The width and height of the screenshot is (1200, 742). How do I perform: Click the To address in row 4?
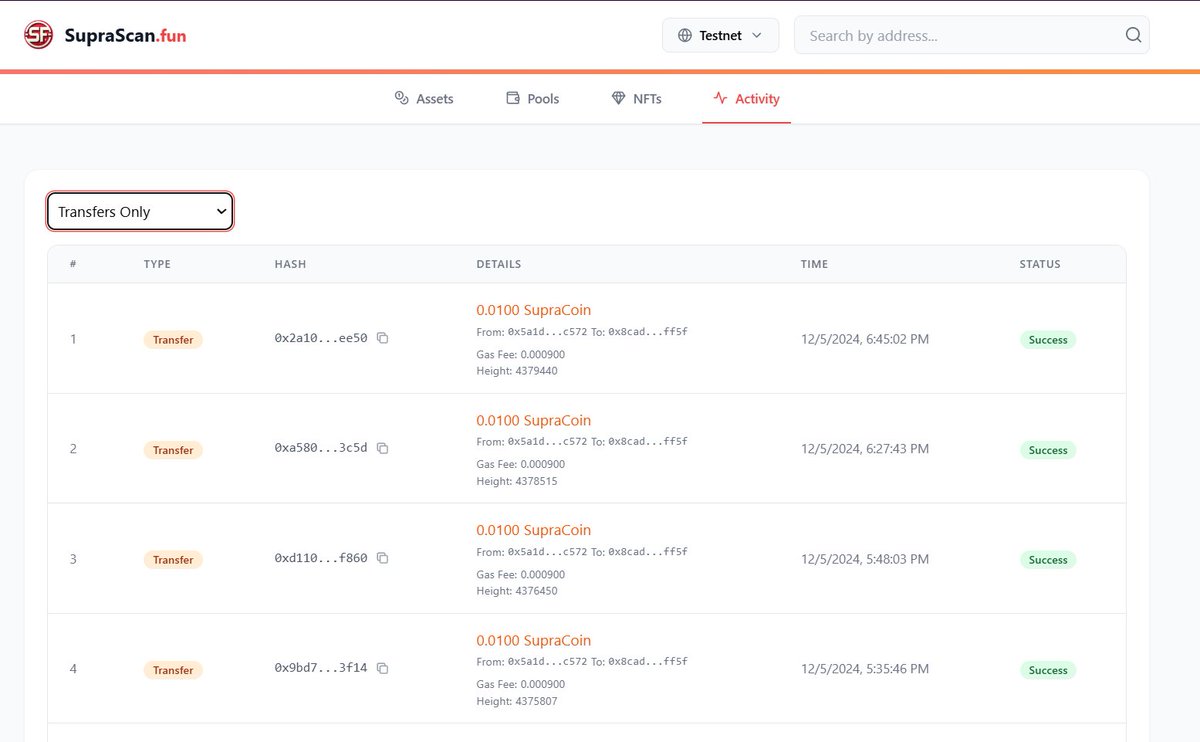[x=647, y=662]
